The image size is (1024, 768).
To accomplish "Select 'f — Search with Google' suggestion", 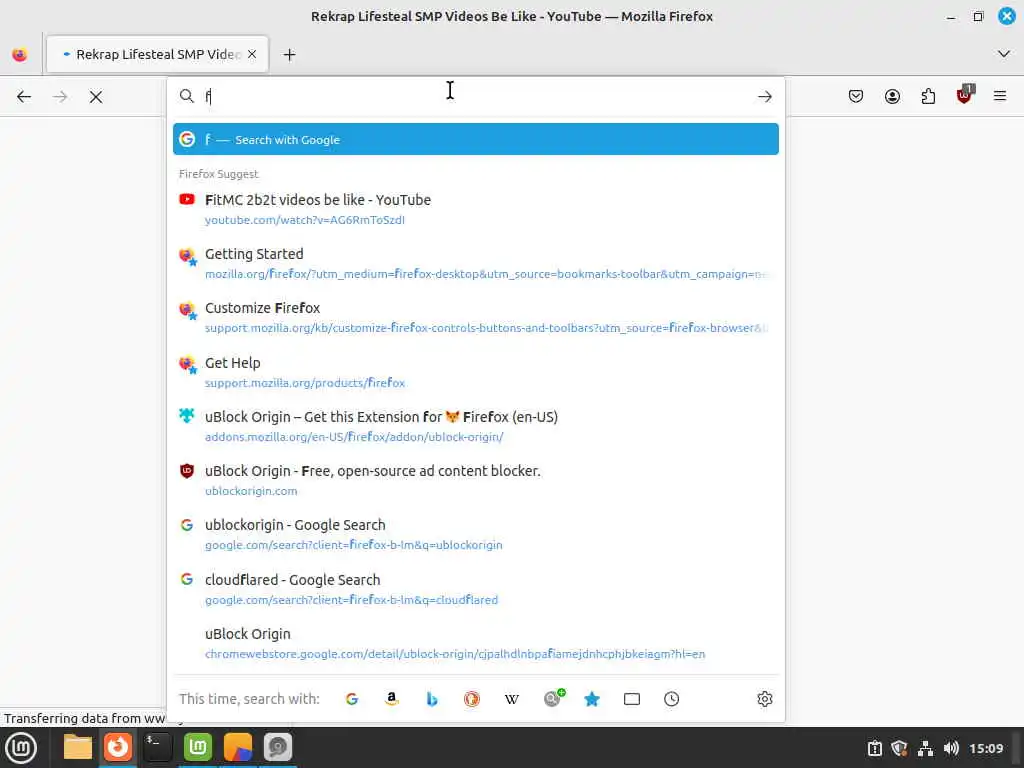I will pyautogui.click(x=475, y=139).
